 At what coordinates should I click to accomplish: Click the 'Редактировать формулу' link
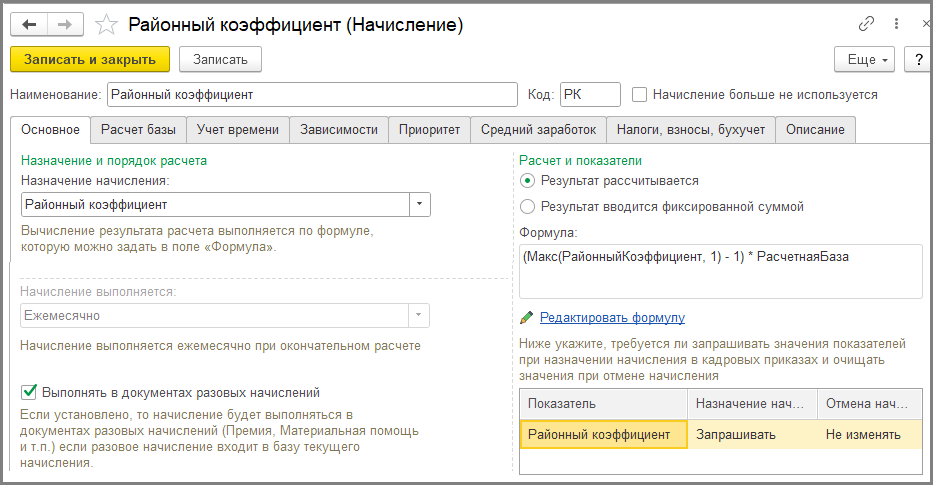(x=612, y=318)
